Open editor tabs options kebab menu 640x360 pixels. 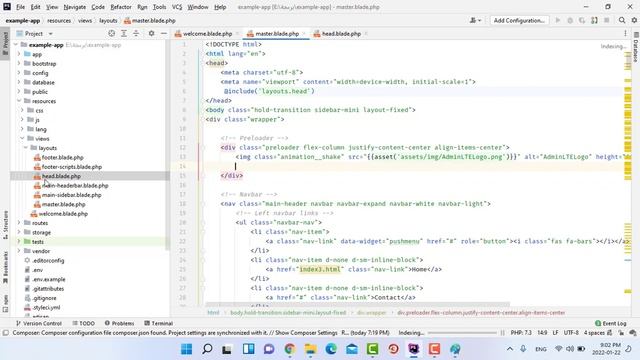point(625,33)
